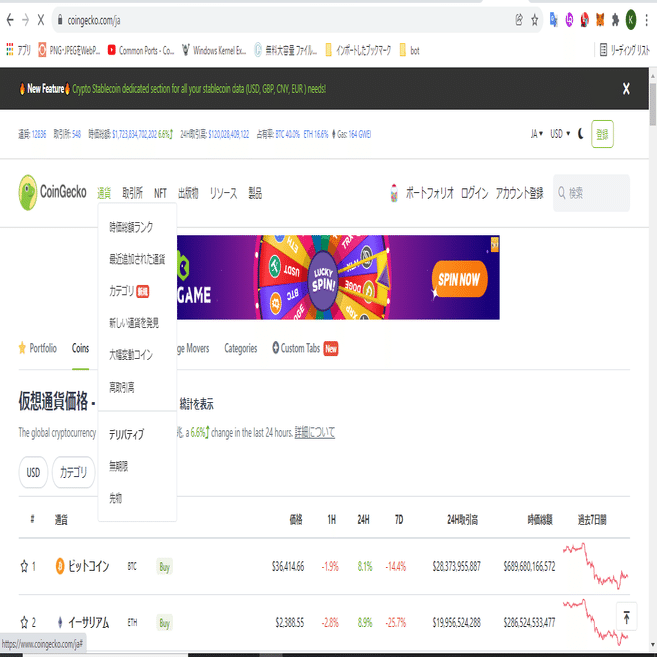Select 最近追加された通貨 menu entry
657x657 pixels.
[137, 259]
